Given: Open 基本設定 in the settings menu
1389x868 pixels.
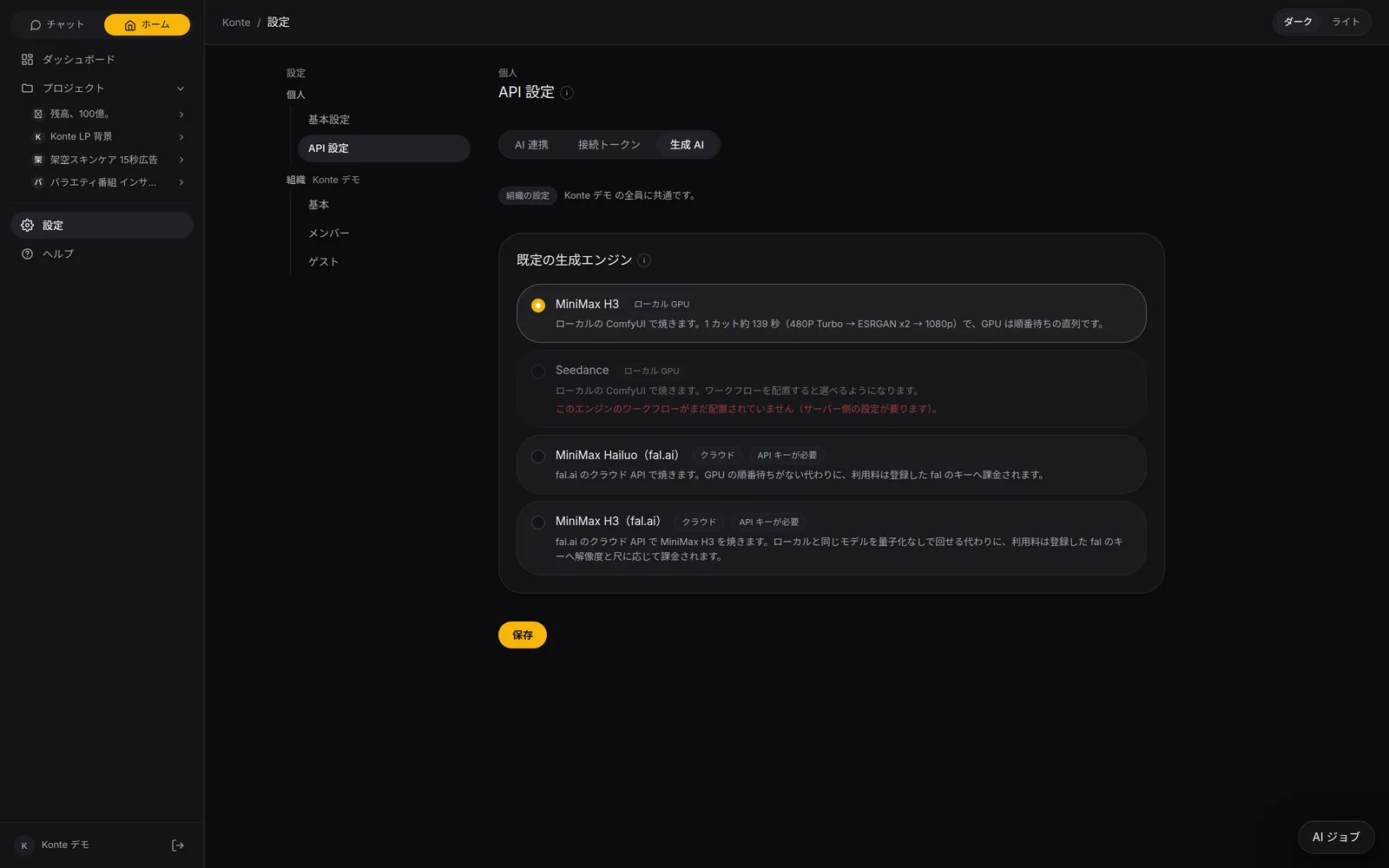Looking at the screenshot, I should [384, 120].
